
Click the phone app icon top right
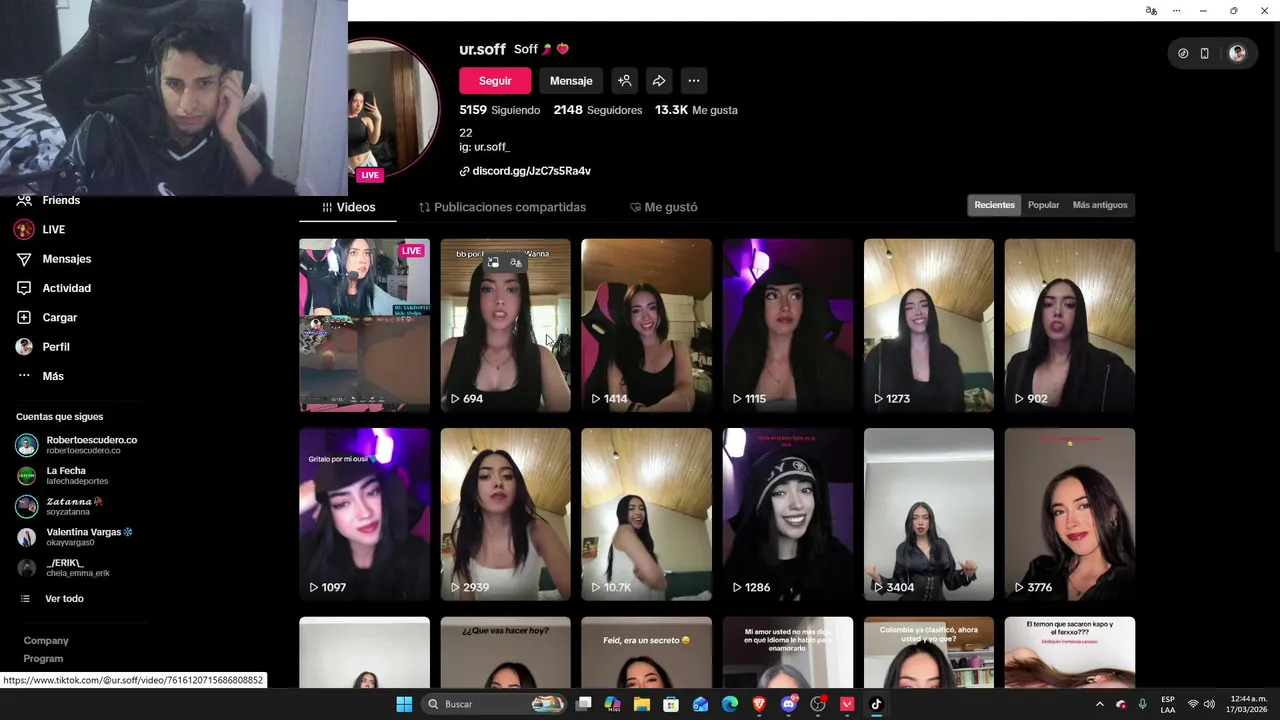(1204, 54)
